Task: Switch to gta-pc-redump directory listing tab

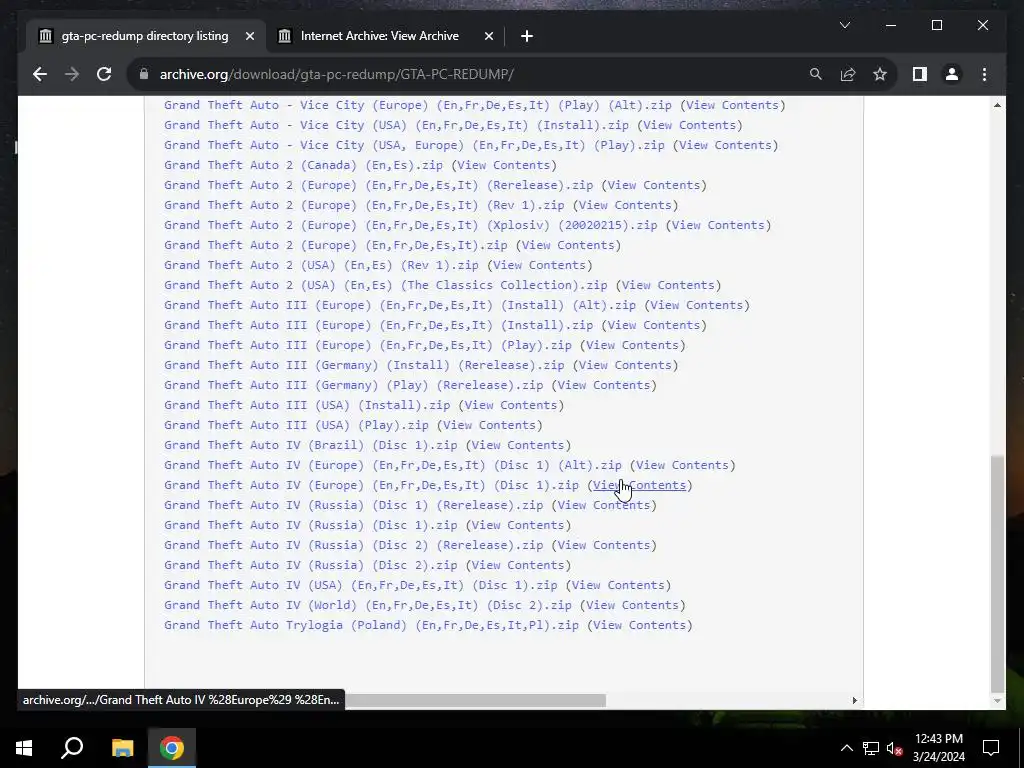Action: point(146,37)
